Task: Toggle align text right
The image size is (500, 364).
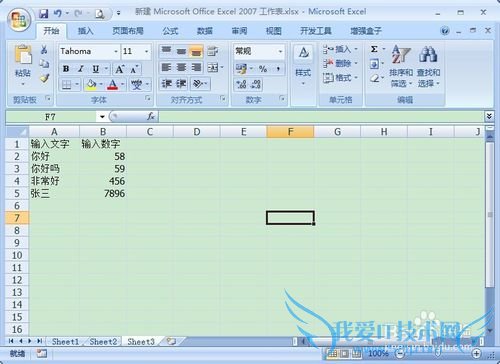Action: (x=196, y=68)
